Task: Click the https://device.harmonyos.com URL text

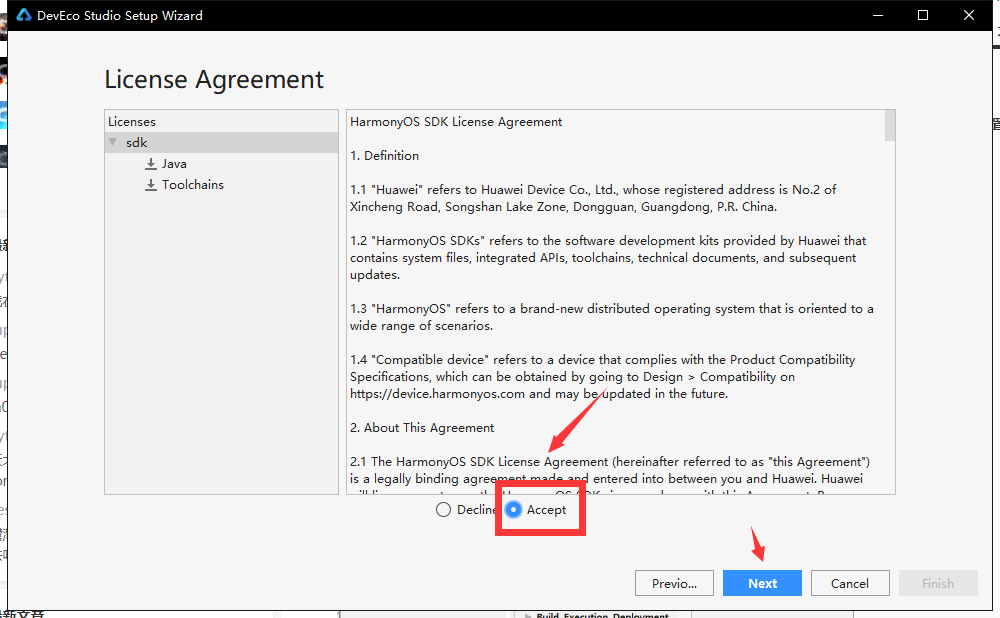Action: [x=438, y=394]
